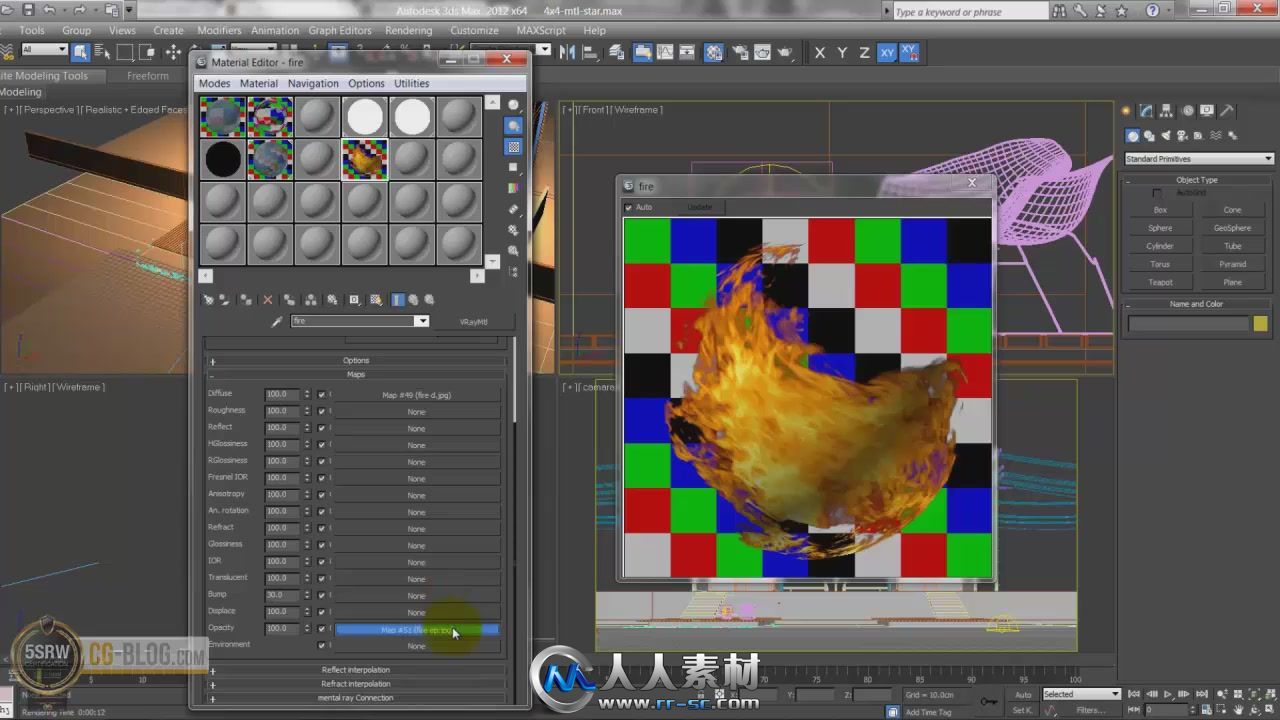Image resolution: width=1280 pixels, height=720 pixels.
Task: Open the Standard Primitives dropdown
Action: pyautogui.click(x=1199, y=159)
